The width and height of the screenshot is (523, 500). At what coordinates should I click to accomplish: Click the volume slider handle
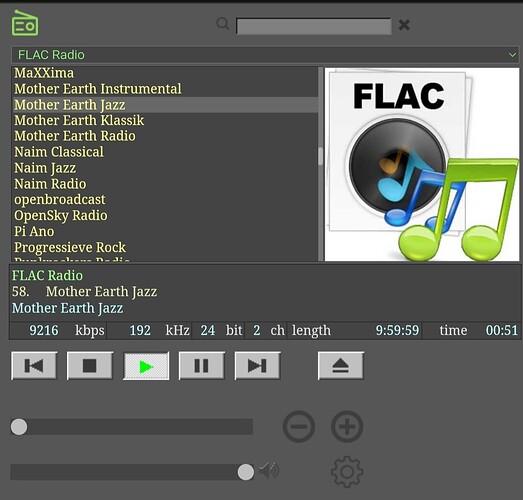coord(246,472)
